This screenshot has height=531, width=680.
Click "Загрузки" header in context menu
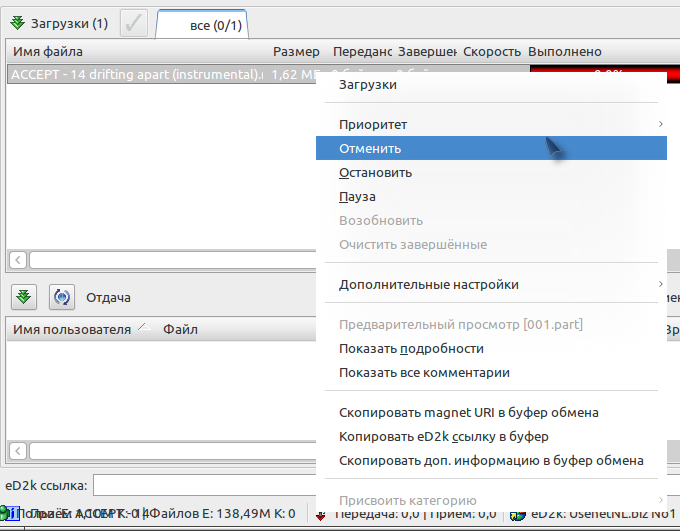[368, 85]
